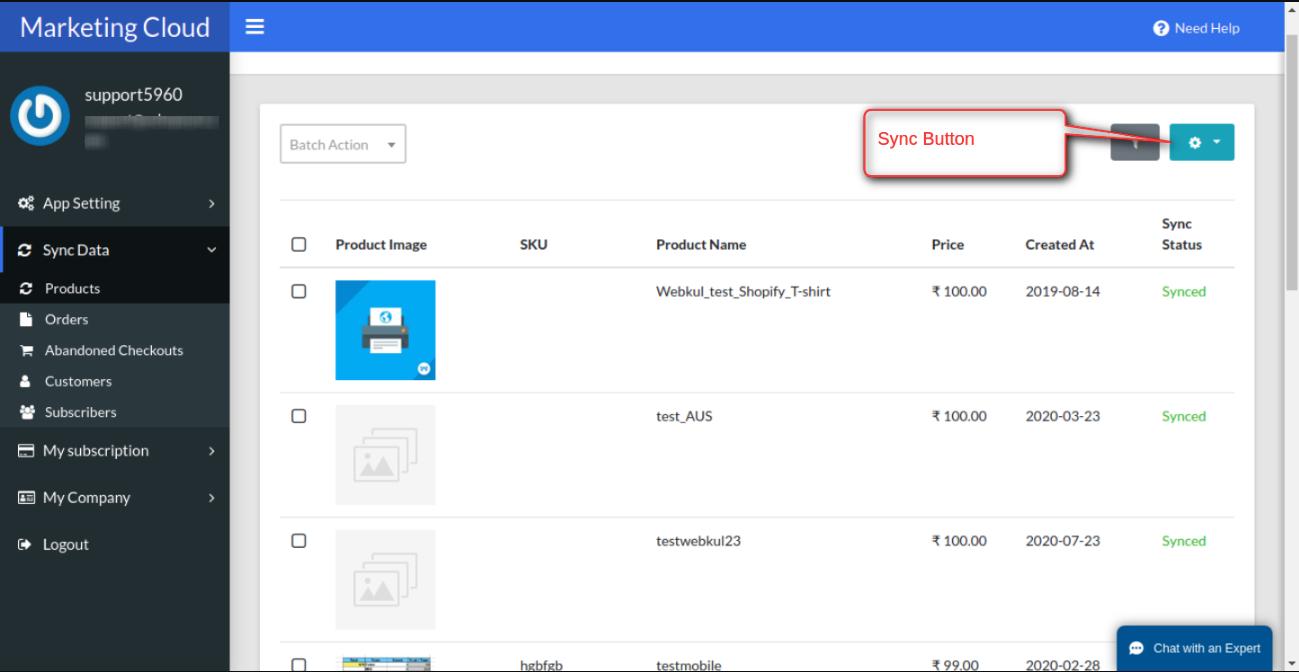1299x672 pixels.
Task: Open the teal gear settings dropdown
Action: point(1202,142)
